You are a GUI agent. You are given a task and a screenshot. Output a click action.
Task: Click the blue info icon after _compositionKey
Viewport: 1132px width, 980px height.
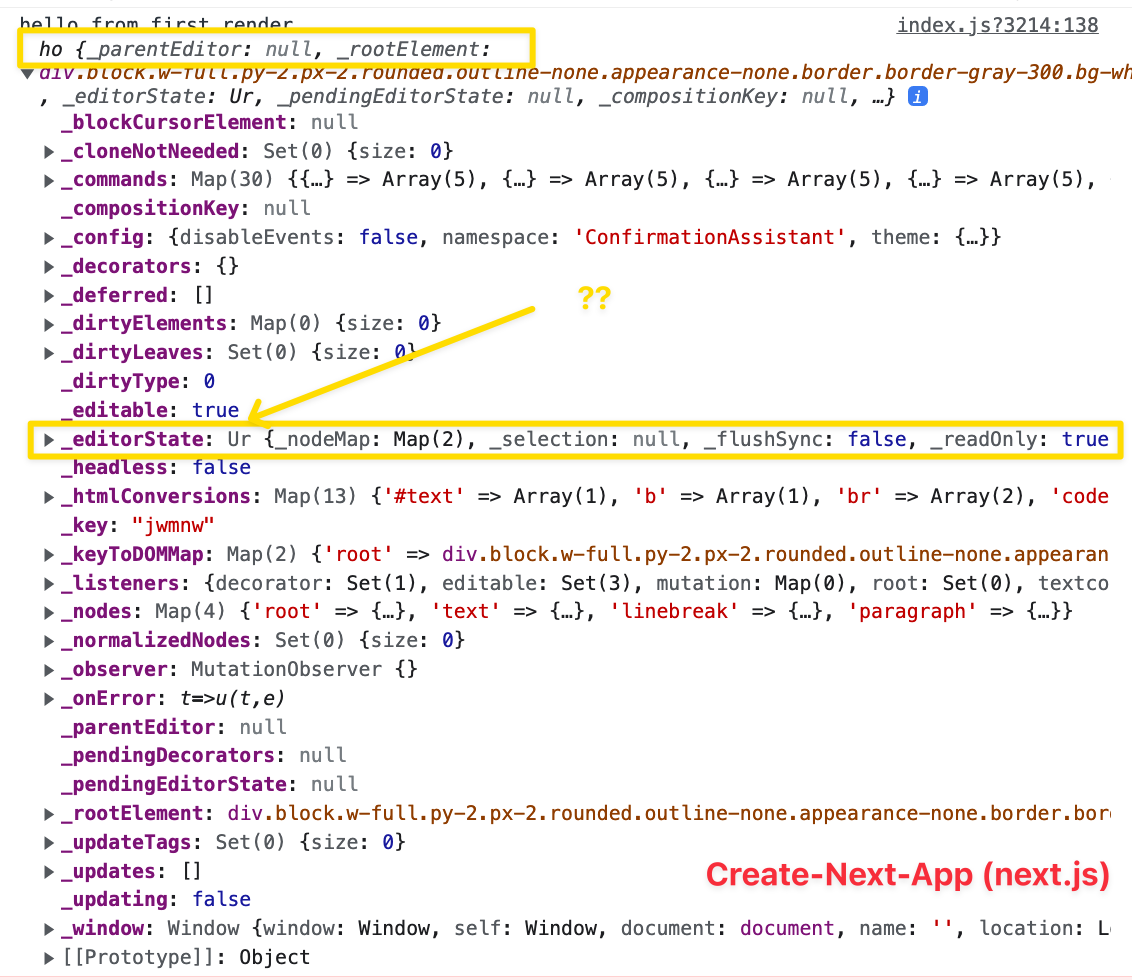pyautogui.click(x=918, y=96)
